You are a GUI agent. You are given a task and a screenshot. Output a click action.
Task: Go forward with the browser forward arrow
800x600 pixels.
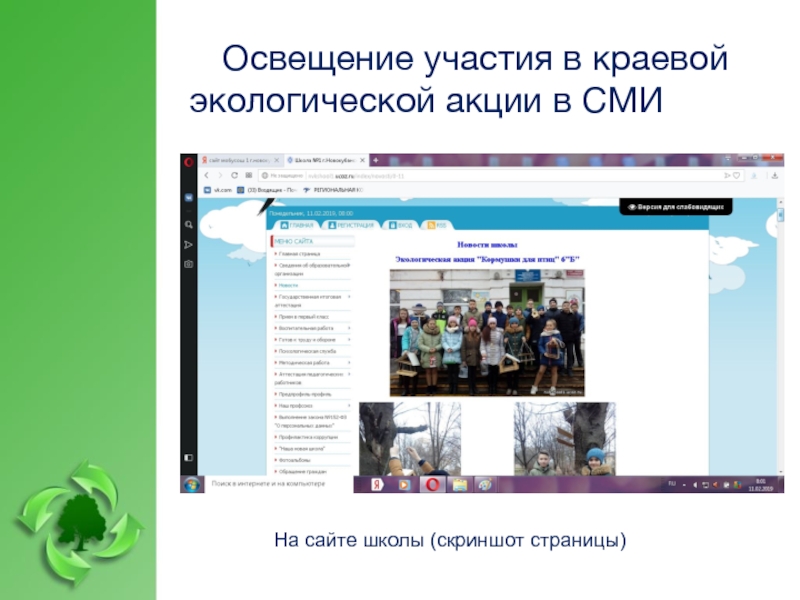(x=220, y=176)
